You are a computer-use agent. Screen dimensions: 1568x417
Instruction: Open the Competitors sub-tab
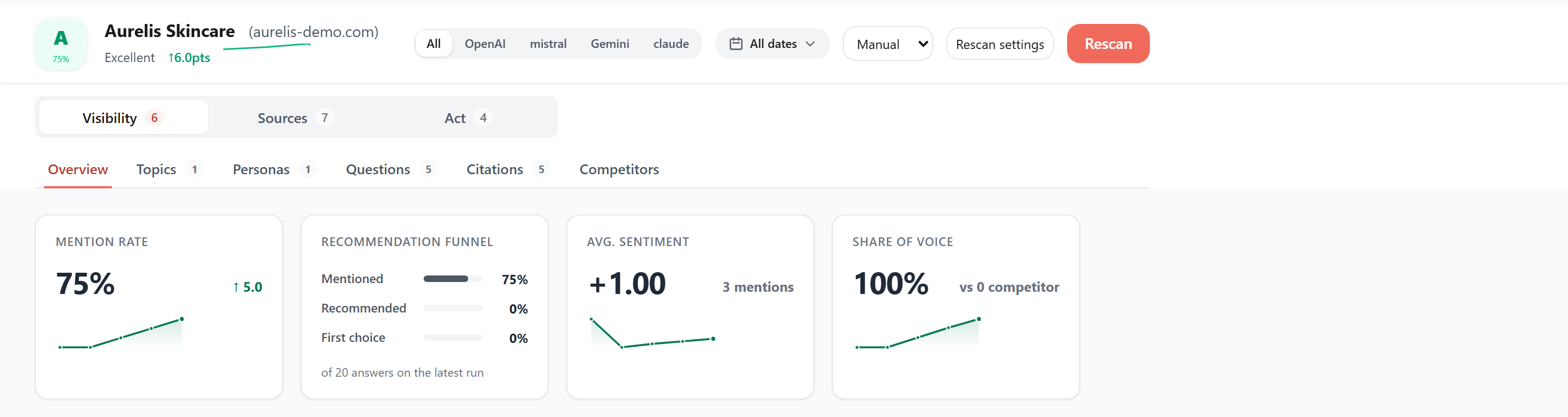point(619,169)
